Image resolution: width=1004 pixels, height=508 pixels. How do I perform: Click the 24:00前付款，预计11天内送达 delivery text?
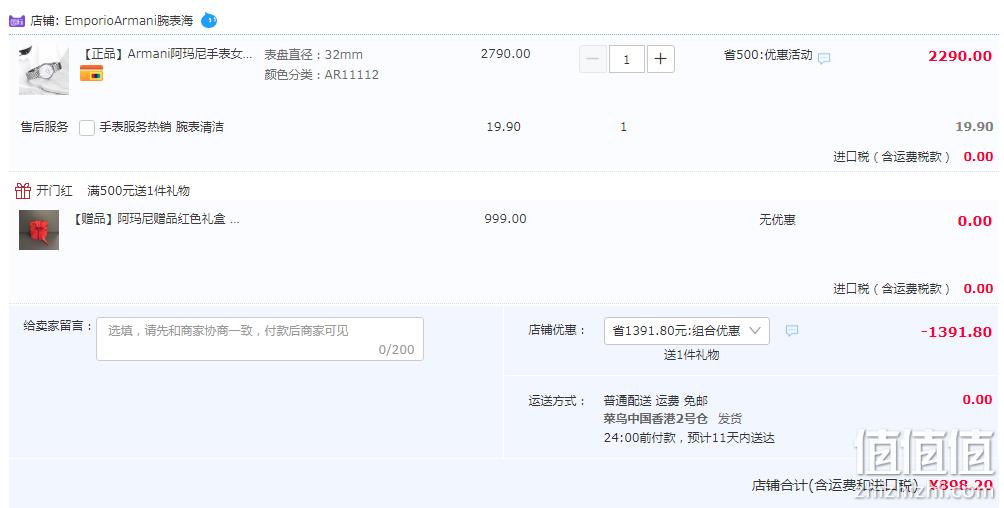689,438
